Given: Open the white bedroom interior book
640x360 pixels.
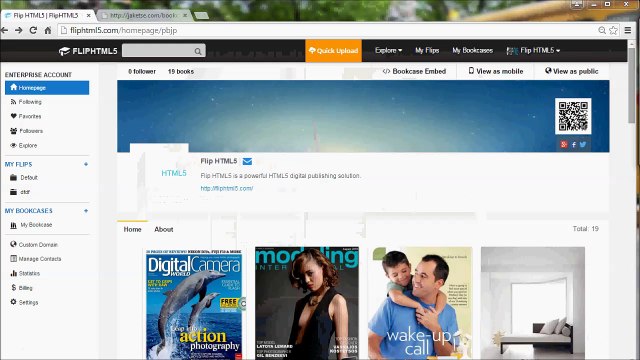Looking at the screenshot, I should (x=533, y=303).
